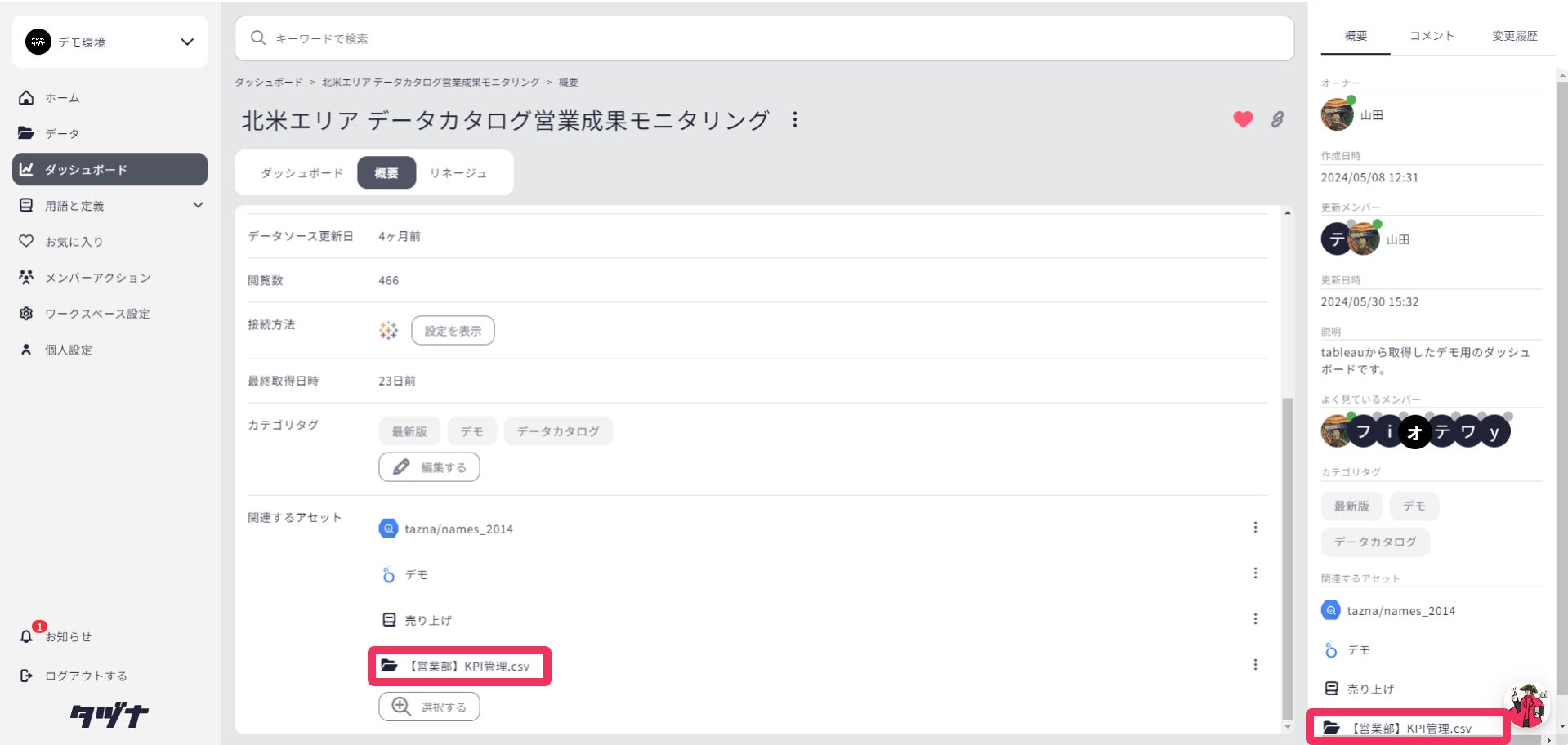The width and height of the screenshot is (1568, 745).
Task: Click the 設定を表示 button
Action: coord(453,331)
